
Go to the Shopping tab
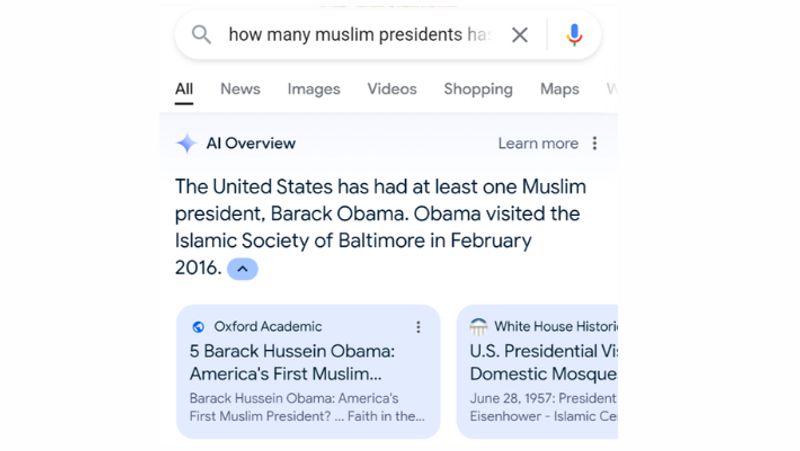(478, 89)
